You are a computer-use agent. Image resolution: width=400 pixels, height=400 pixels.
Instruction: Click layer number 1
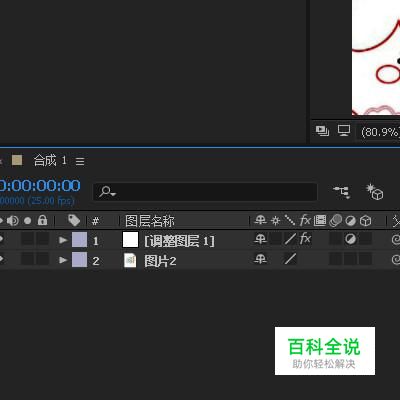coord(96,241)
